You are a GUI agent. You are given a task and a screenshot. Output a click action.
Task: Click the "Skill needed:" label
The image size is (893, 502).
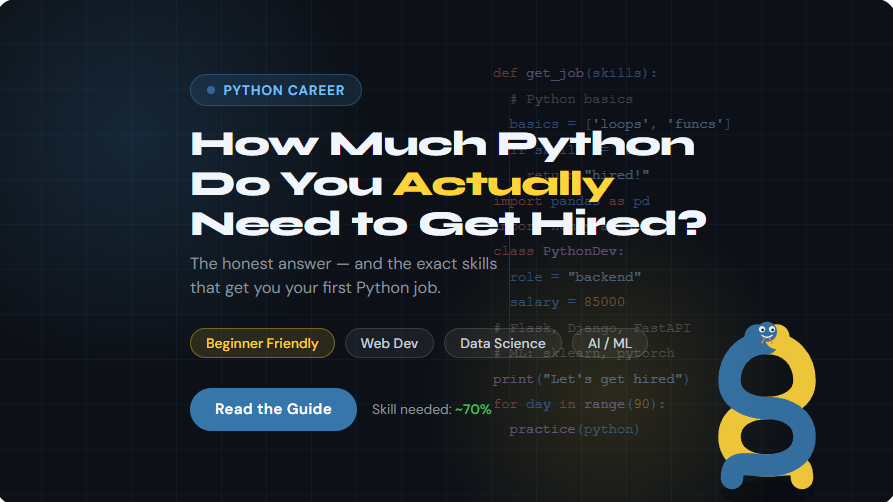click(x=412, y=409)
